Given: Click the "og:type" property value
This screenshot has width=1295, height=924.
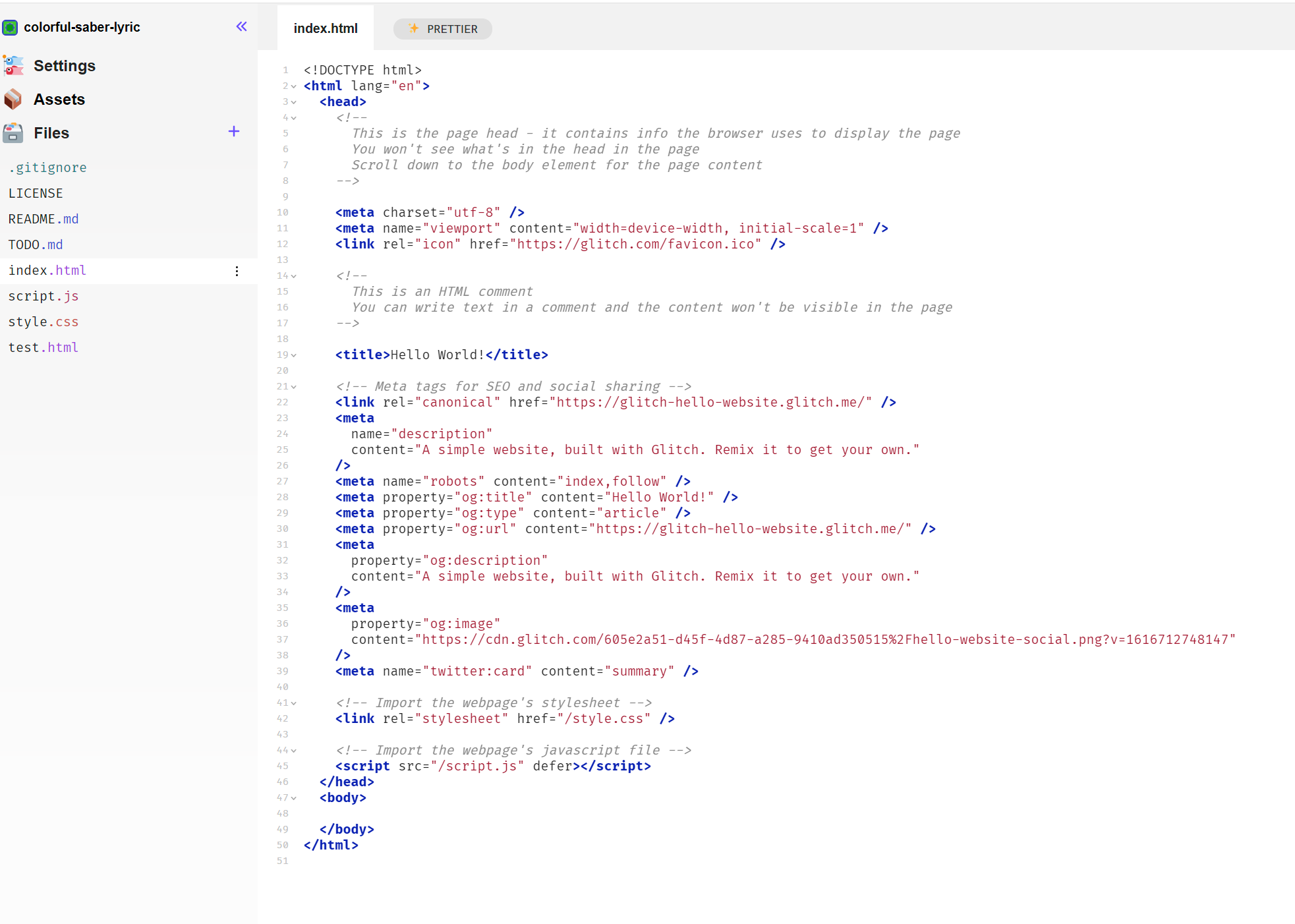Looking at the screenshot, I should pyautogui.click(x=489, y=513).
